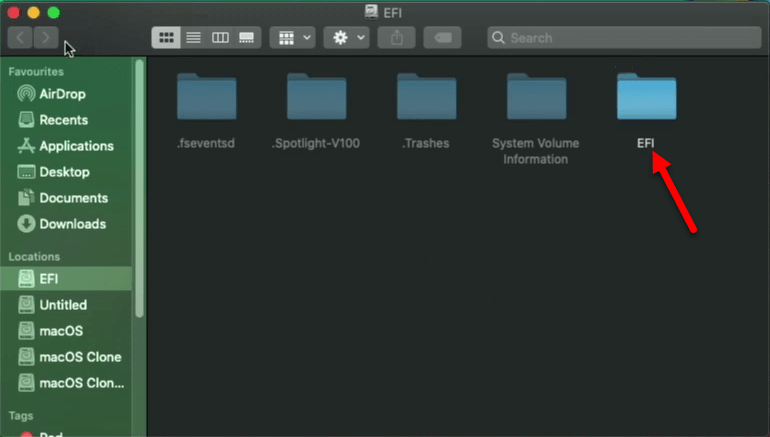Viewport: 770px width, 437px height.
Task: Click the Desktop monitor icon
Action: 26,172
